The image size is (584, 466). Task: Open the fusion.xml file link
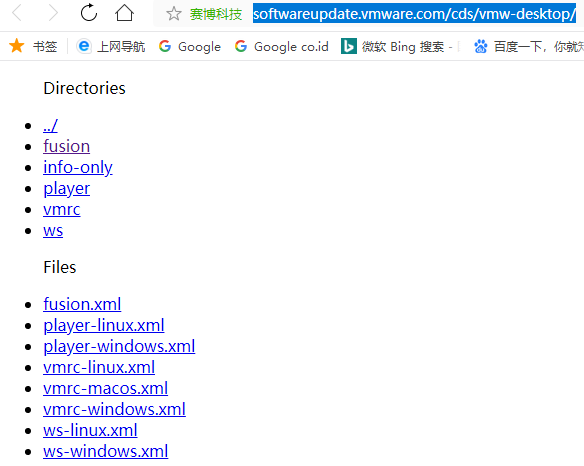(82, 304)
